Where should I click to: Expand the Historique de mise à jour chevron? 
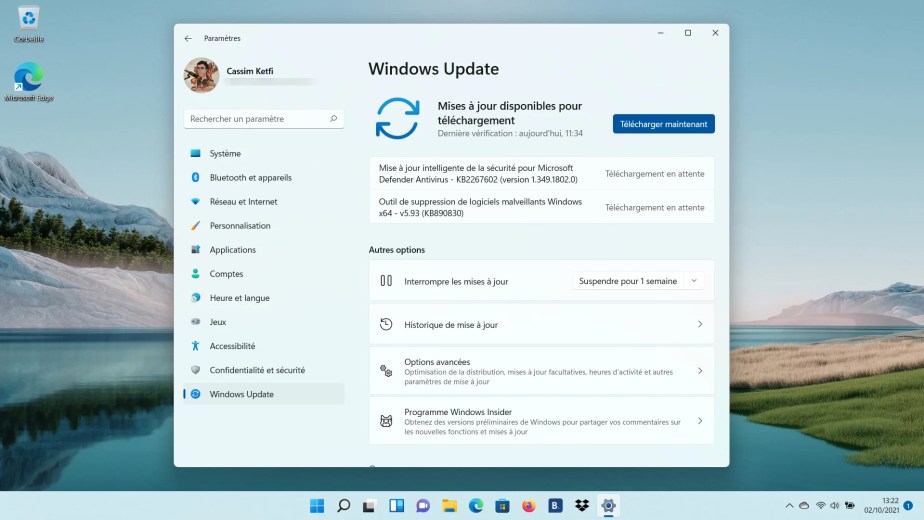click(x=700, y=324)
